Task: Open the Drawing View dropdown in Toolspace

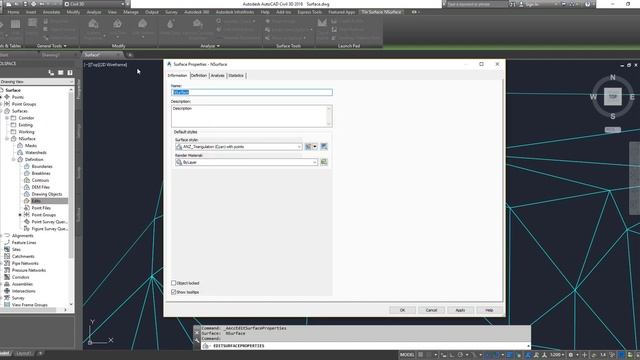Action: [37, 82]
